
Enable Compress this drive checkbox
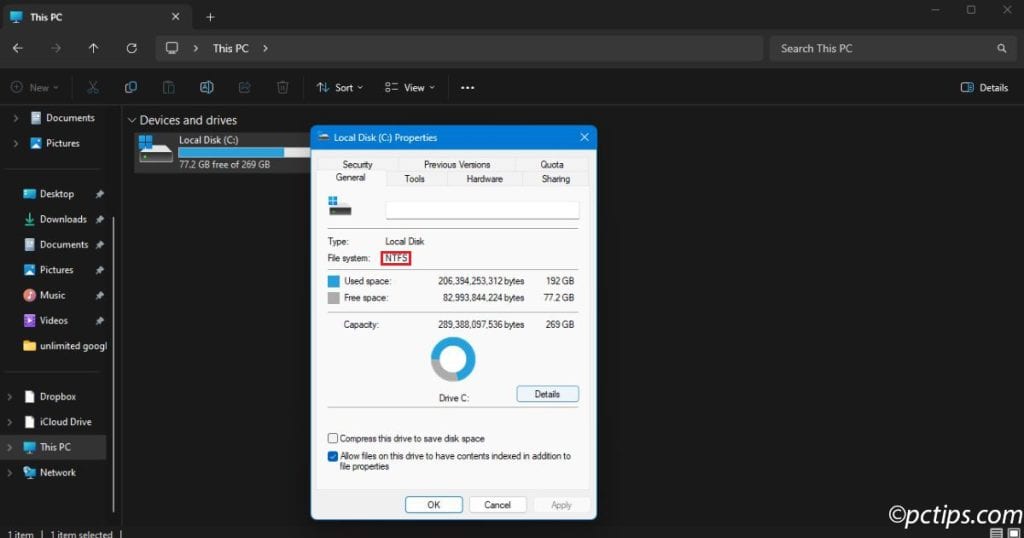332,438
